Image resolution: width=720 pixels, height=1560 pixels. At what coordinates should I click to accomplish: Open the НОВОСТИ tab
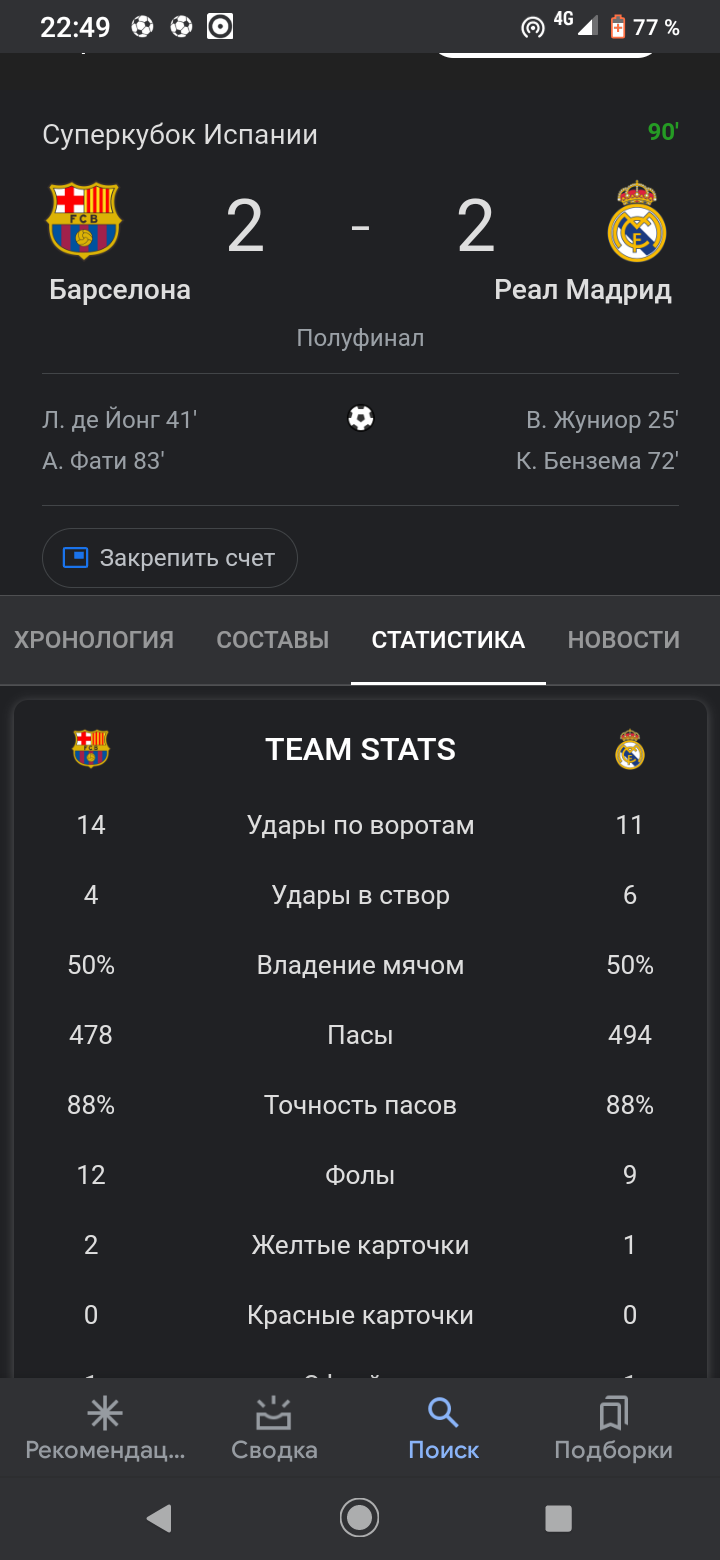pos(624,640)
